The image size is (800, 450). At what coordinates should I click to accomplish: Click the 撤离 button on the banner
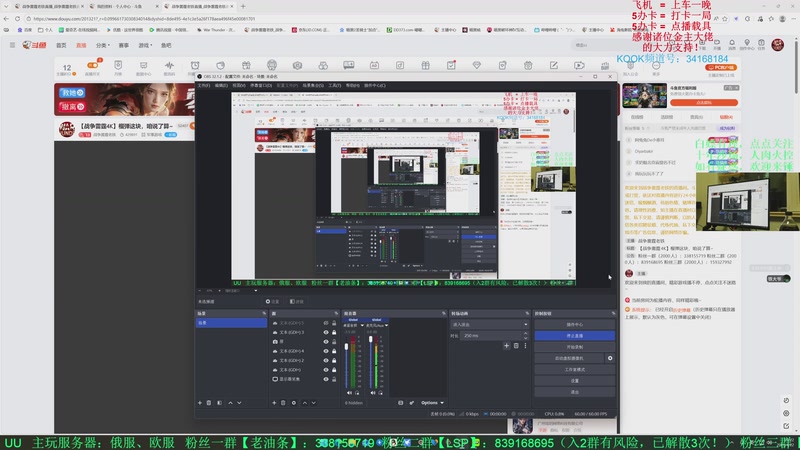(72, 107)
